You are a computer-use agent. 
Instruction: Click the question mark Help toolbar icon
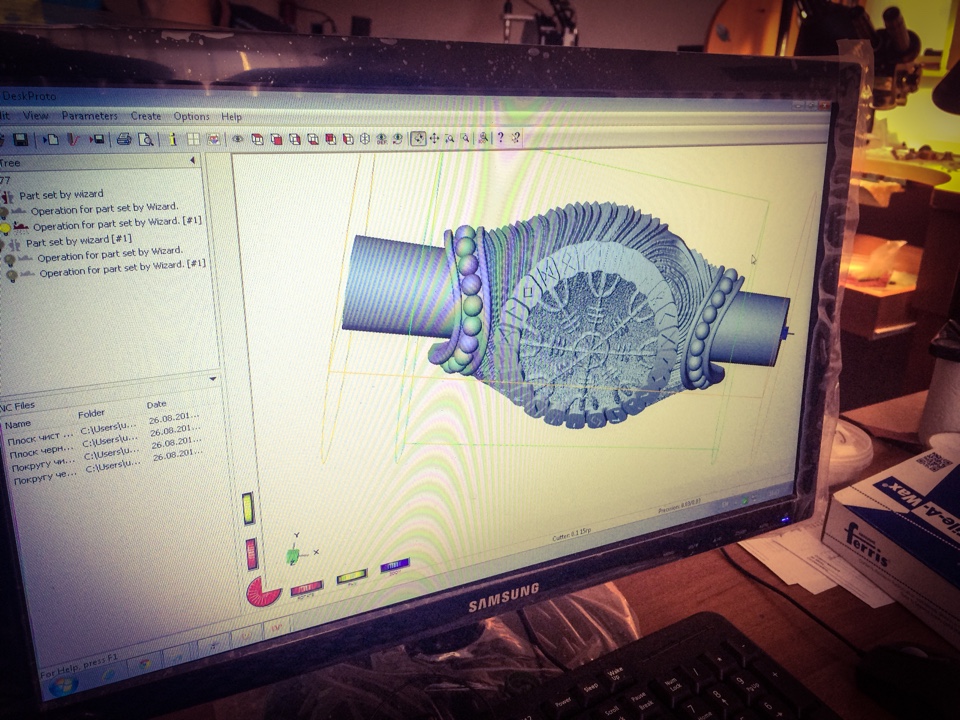click(500, 138)
